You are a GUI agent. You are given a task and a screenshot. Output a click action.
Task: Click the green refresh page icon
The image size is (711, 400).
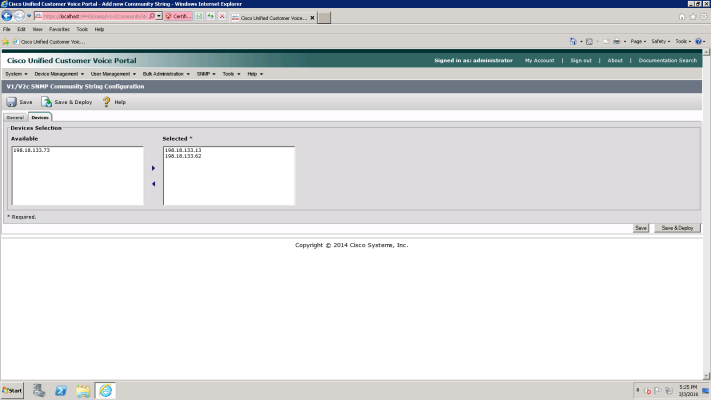210,16
